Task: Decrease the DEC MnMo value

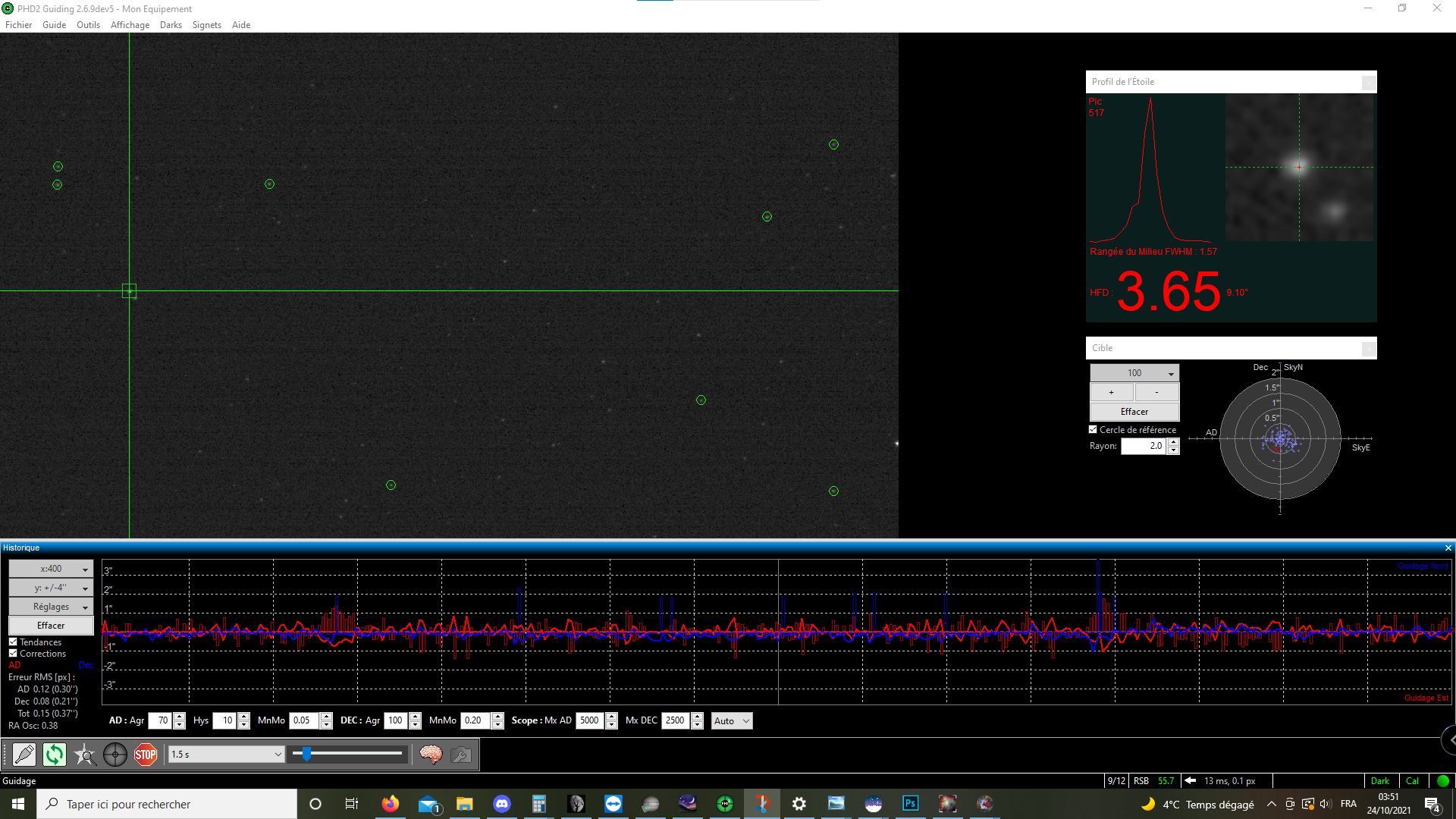Action: click(497, 726)
